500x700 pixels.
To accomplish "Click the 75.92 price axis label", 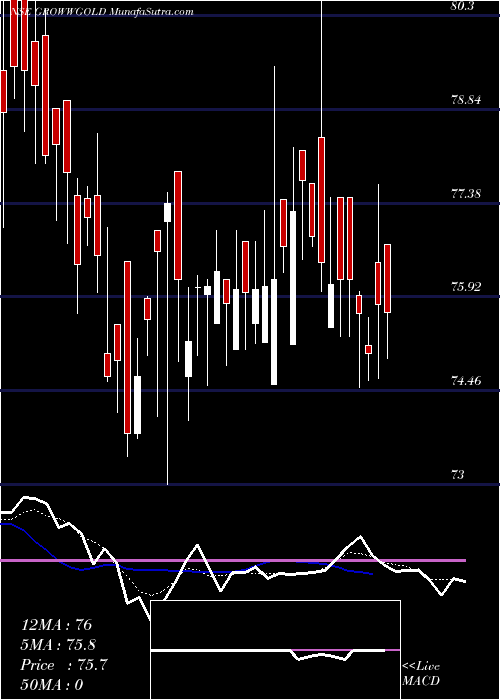I will 466,287.
